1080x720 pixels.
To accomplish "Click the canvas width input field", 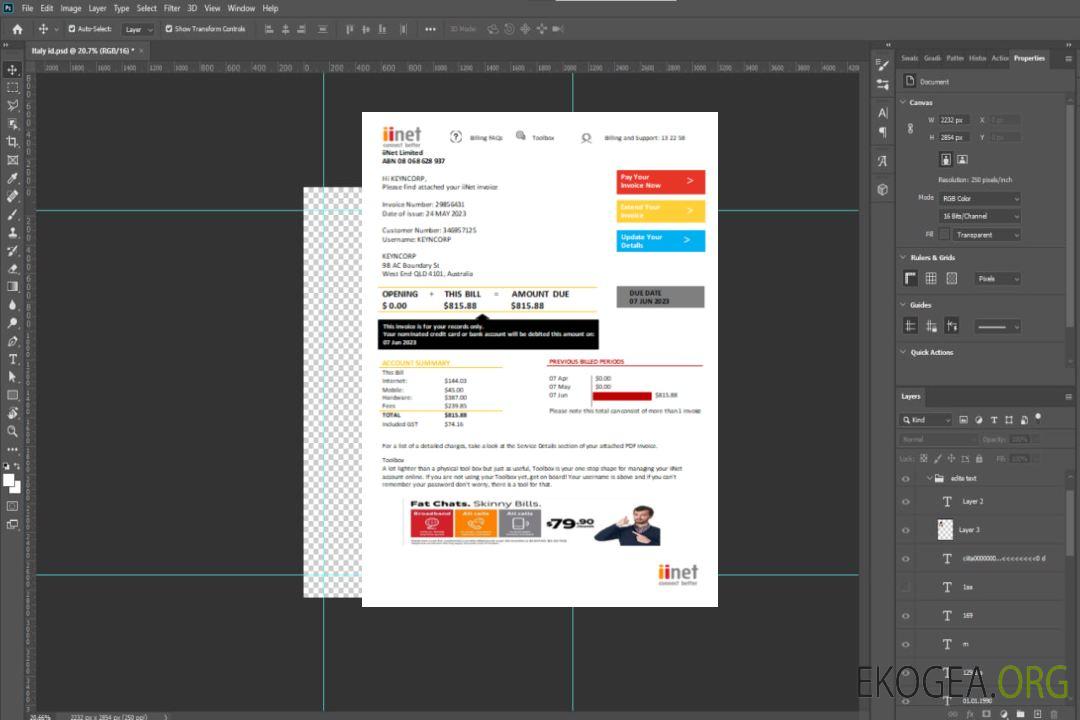I will point(954,120).
